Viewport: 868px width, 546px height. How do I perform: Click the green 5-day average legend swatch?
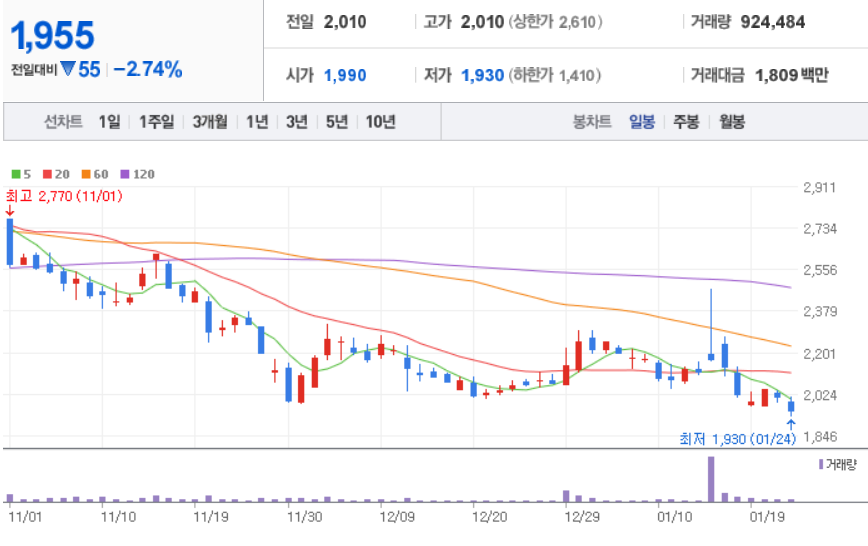click(x=16, y=174)
